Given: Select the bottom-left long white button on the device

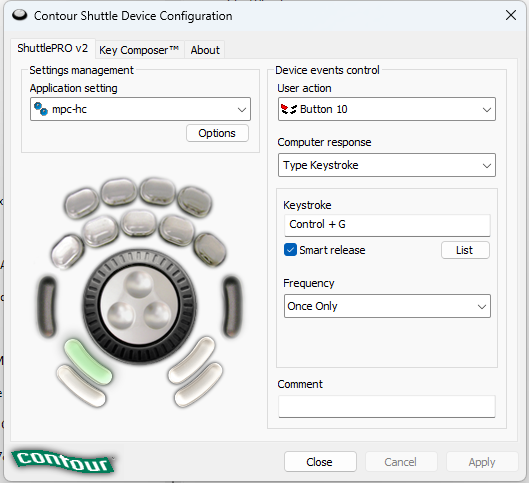Looking at the screenshot, I should pos(81,386).
